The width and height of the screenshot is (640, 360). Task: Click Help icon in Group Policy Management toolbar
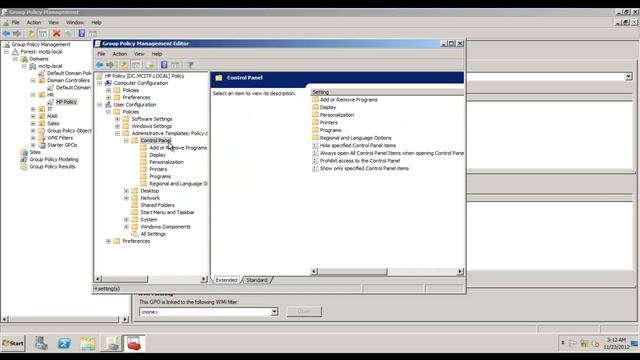tap(82, 33)
